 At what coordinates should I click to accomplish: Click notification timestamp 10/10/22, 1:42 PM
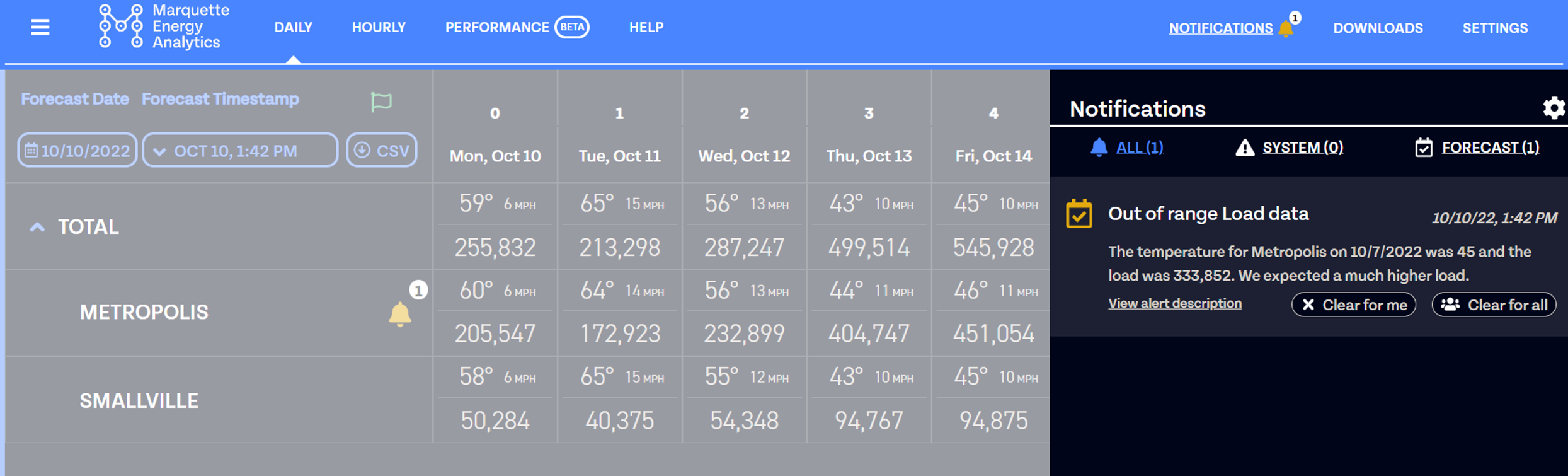click(x=1494, y=218)
